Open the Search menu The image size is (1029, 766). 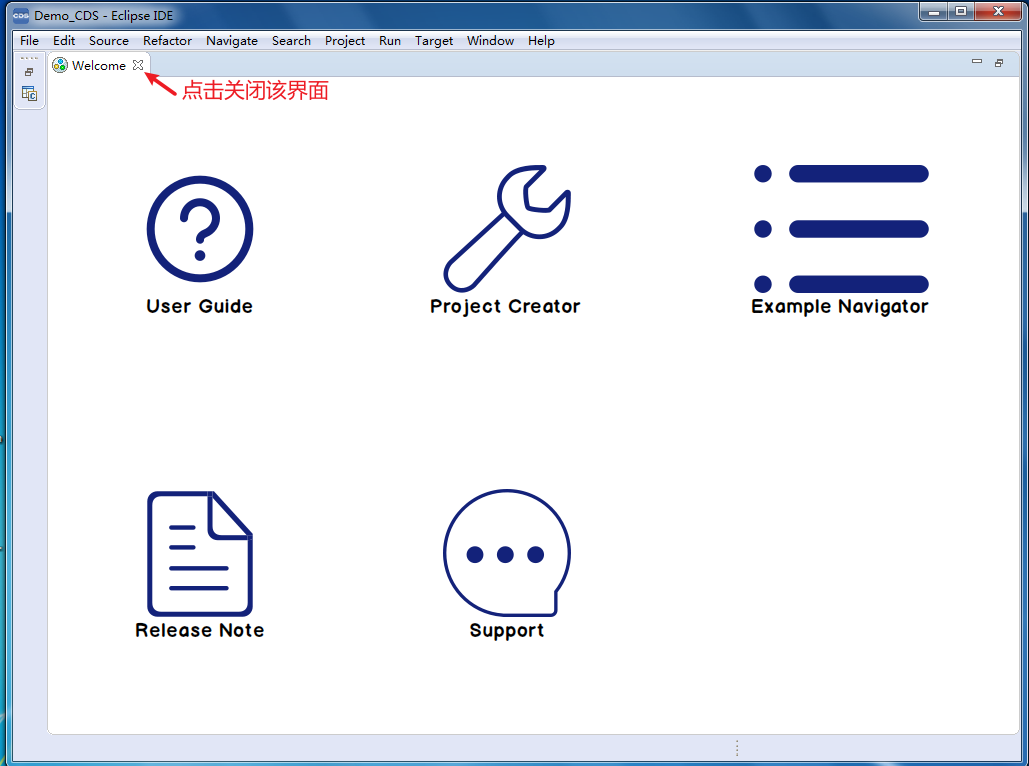291,41
